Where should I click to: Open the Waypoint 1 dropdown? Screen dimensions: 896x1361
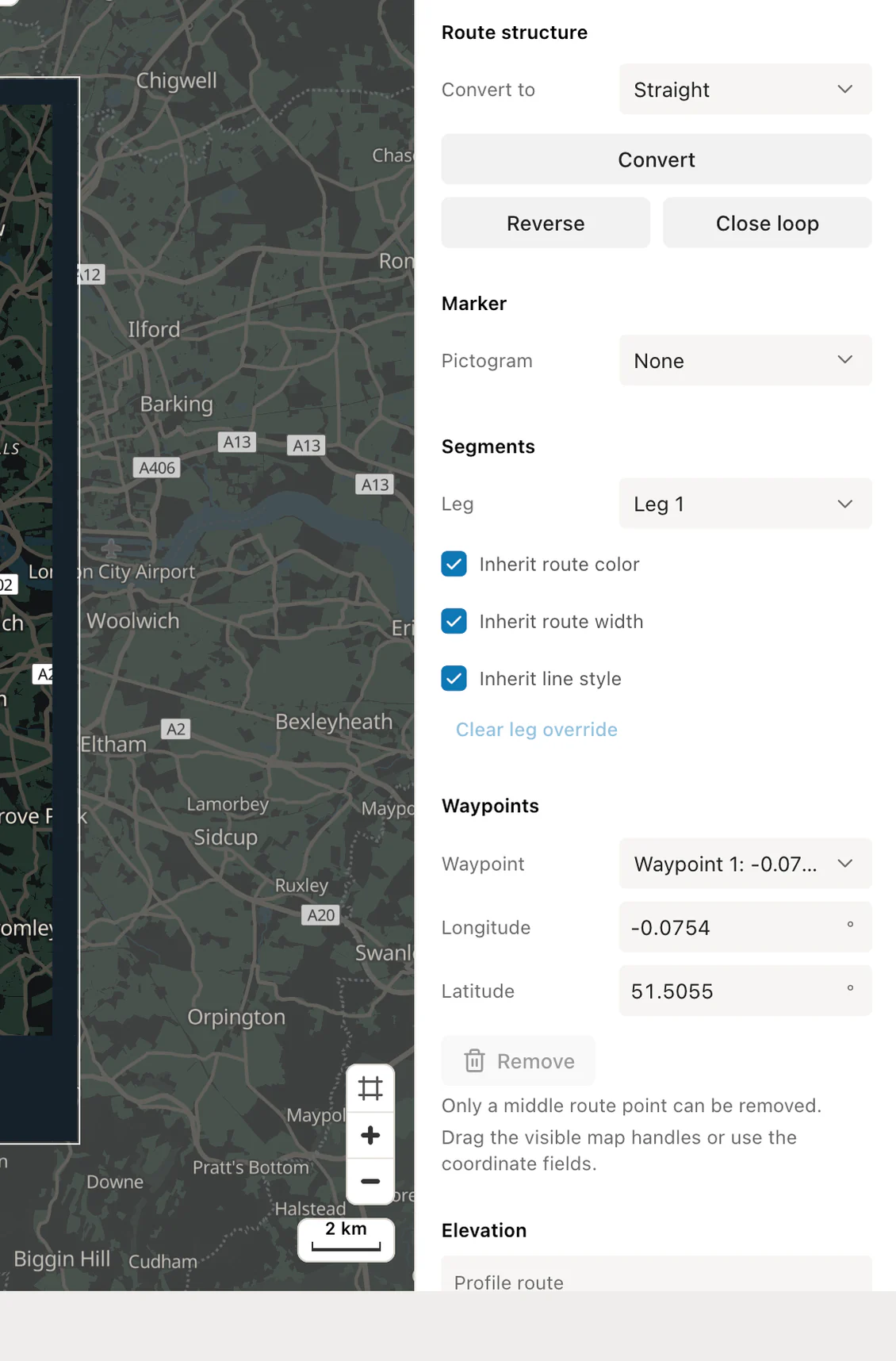click(x=745, y=864)
